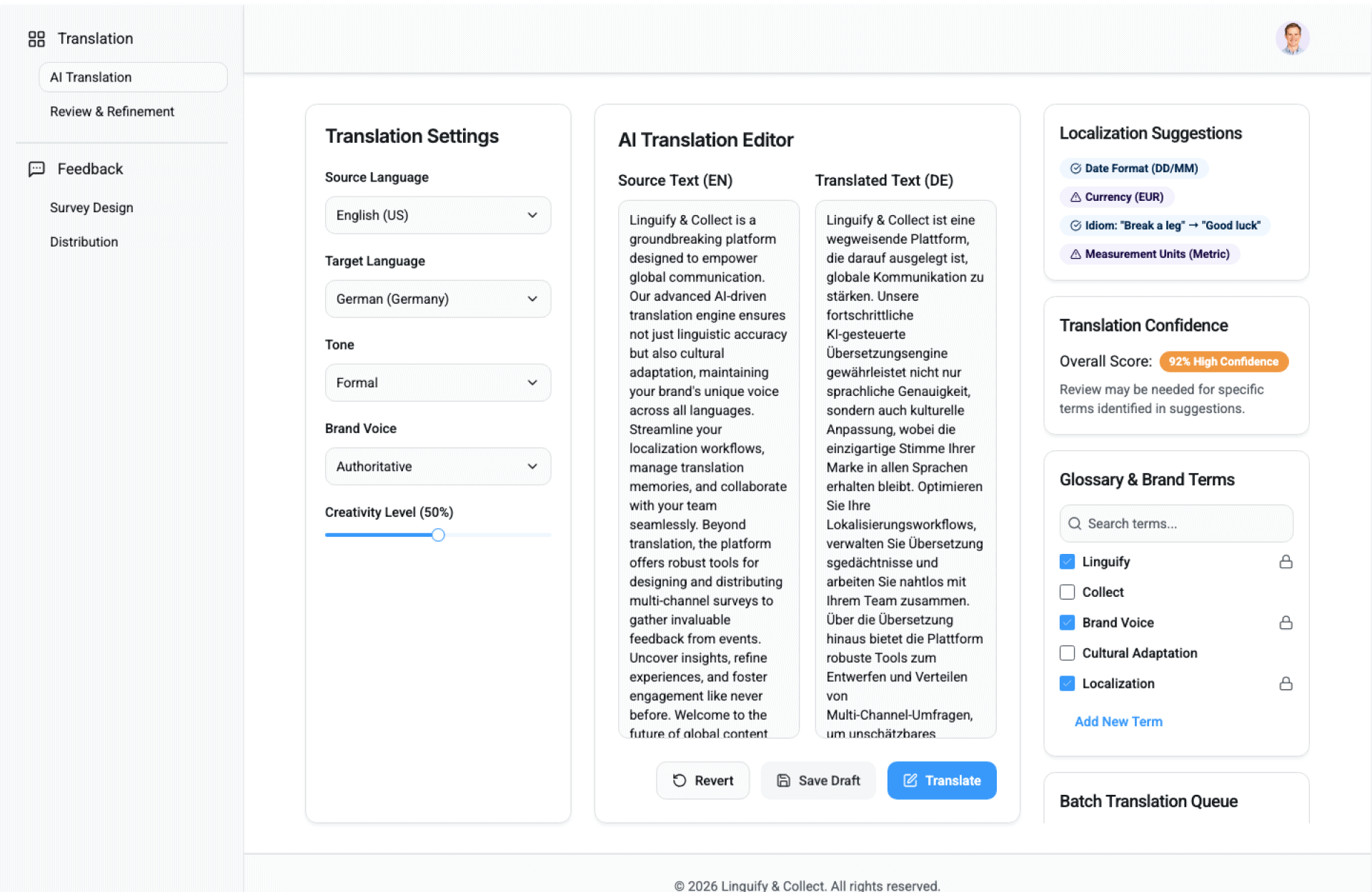Click the Translation grid icon in sidebar

[x=36, y=39]
